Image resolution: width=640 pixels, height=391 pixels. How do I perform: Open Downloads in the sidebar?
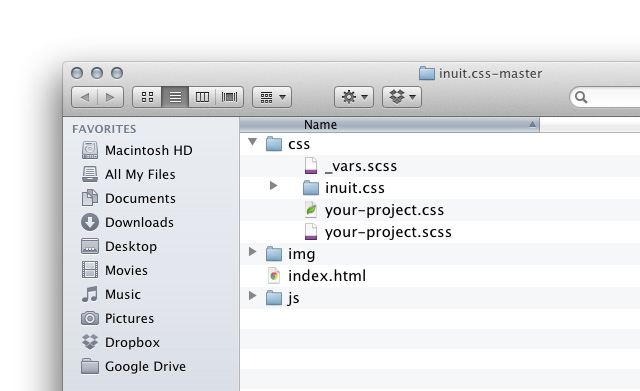(127, 222)
